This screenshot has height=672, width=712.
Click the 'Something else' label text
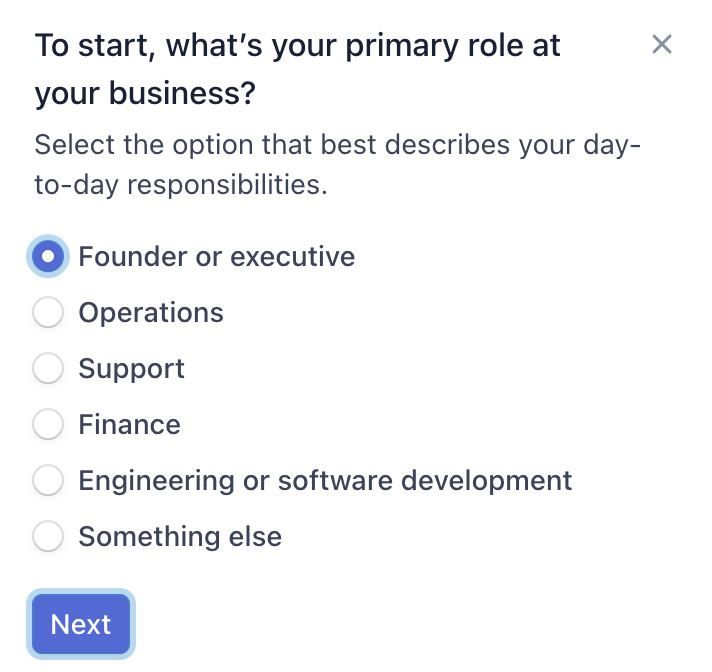coord(180,536)
